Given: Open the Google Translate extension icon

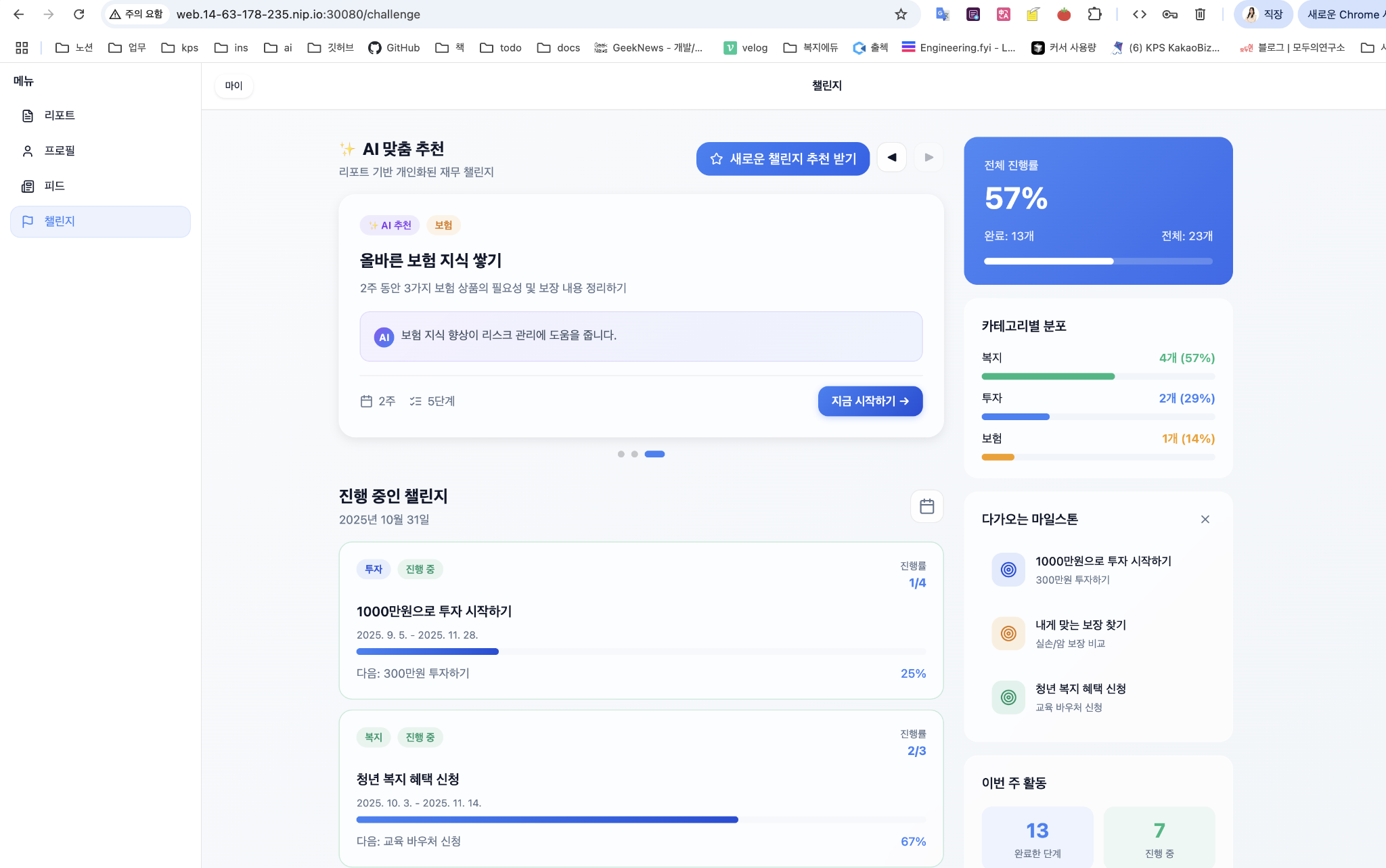Looking at the screenshot, I should [942, 14].
